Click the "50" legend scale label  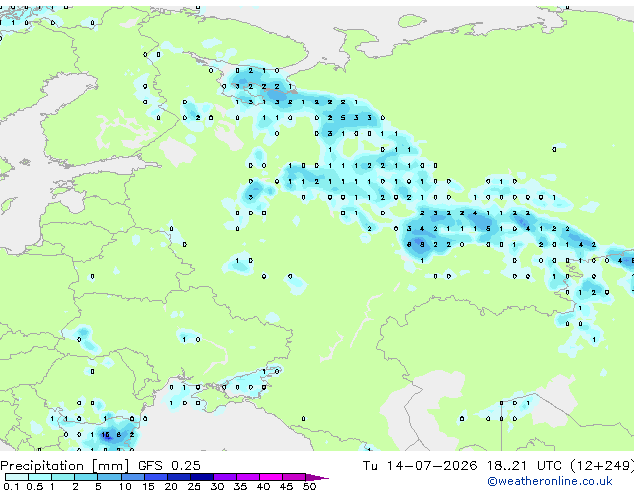(x=310, y=486)
